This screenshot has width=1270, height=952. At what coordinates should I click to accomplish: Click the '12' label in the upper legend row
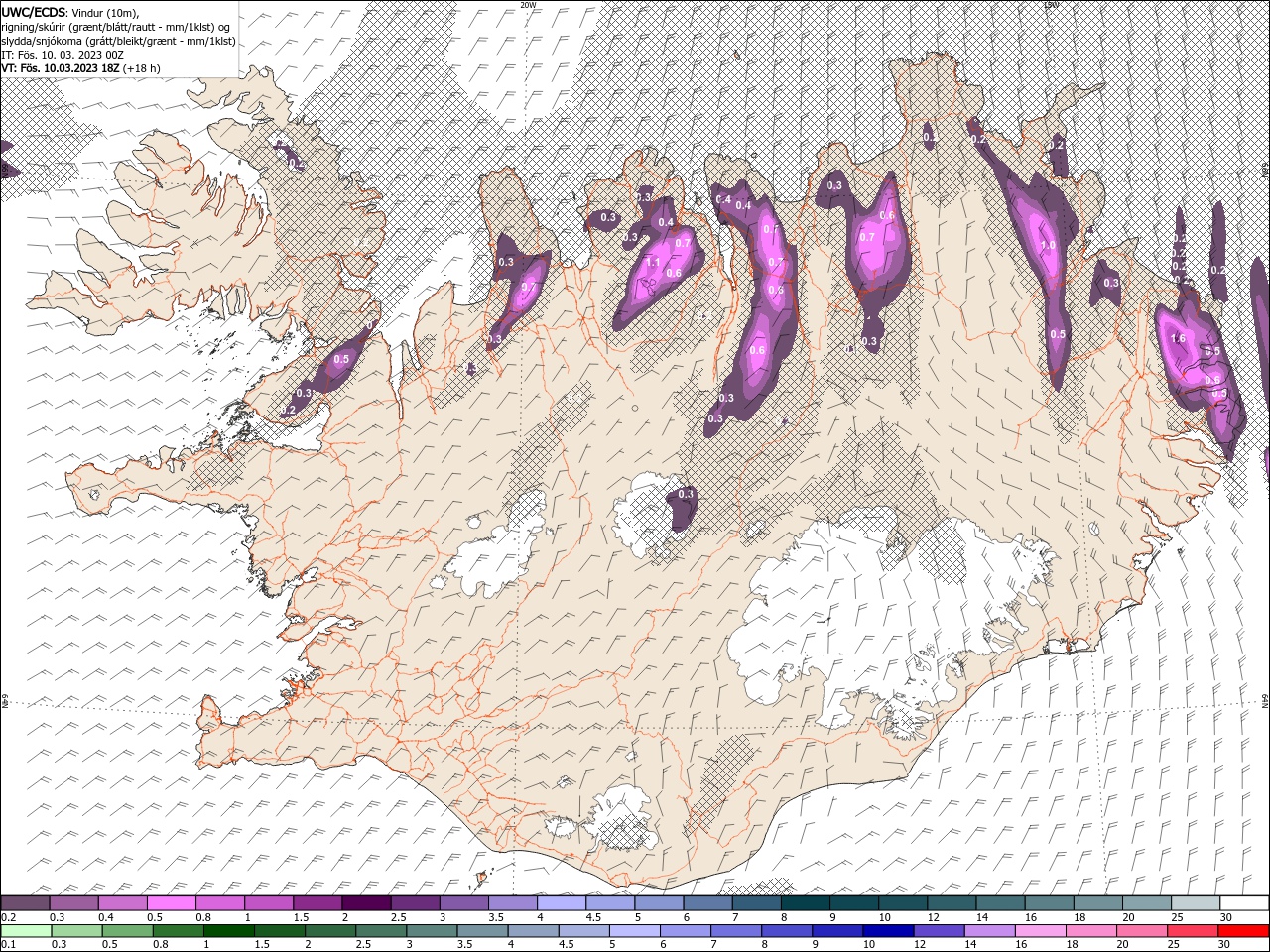point(933,918)
